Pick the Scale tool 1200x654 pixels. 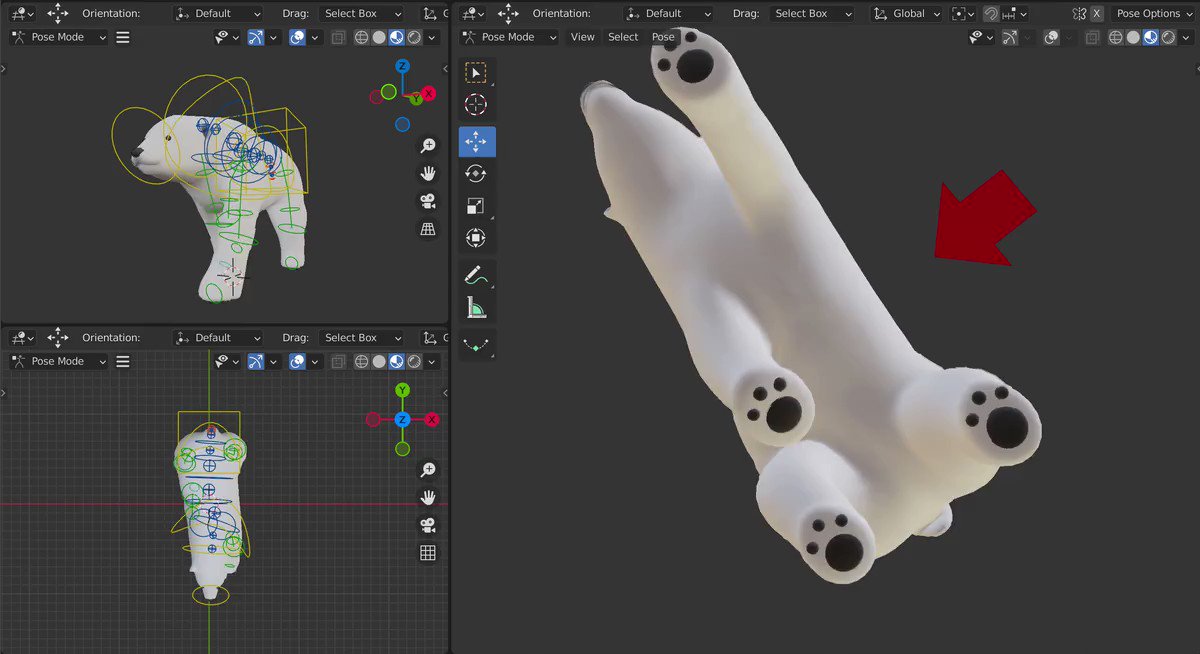click(476, 206)
